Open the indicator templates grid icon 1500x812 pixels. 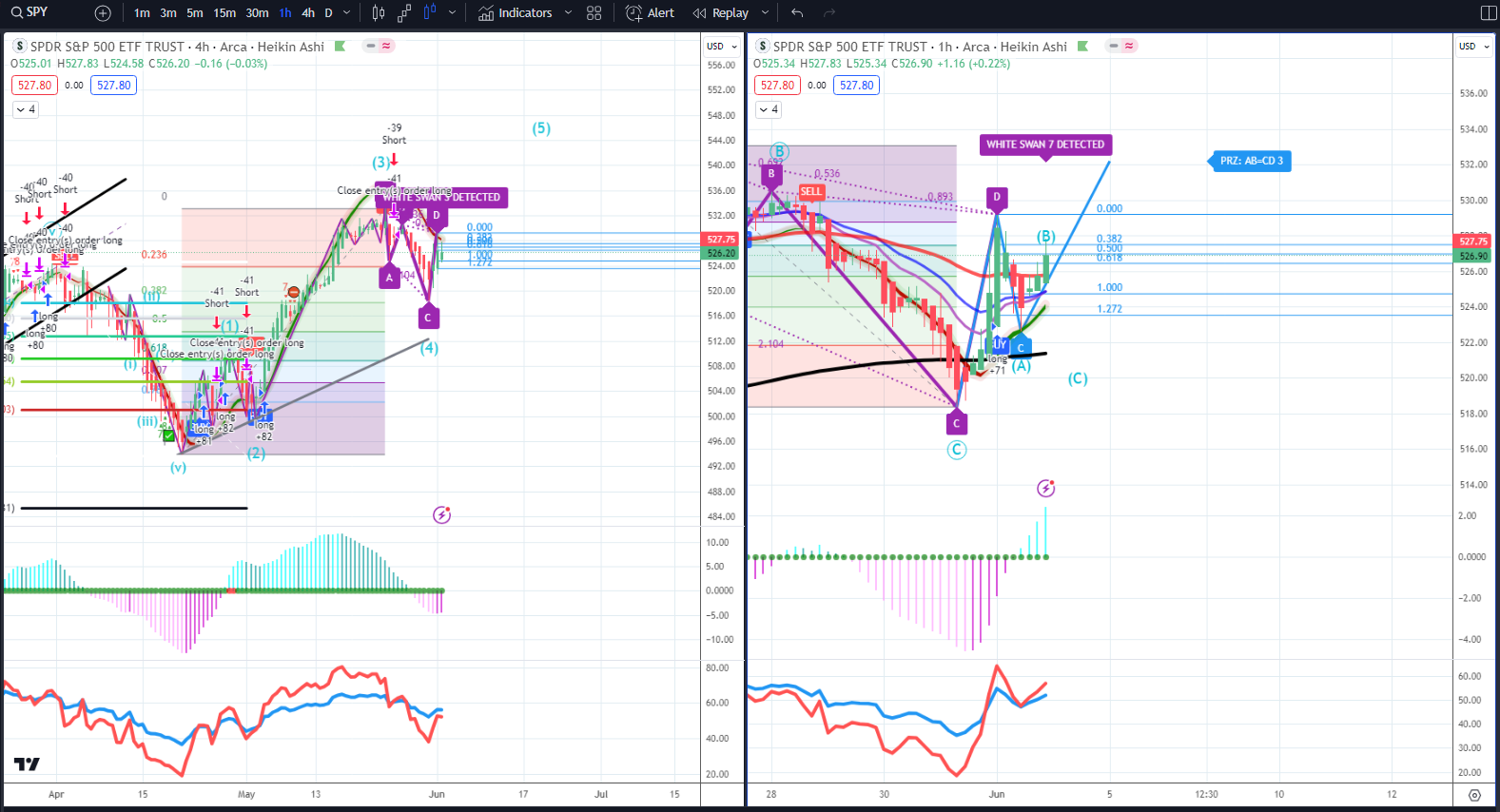594,13
